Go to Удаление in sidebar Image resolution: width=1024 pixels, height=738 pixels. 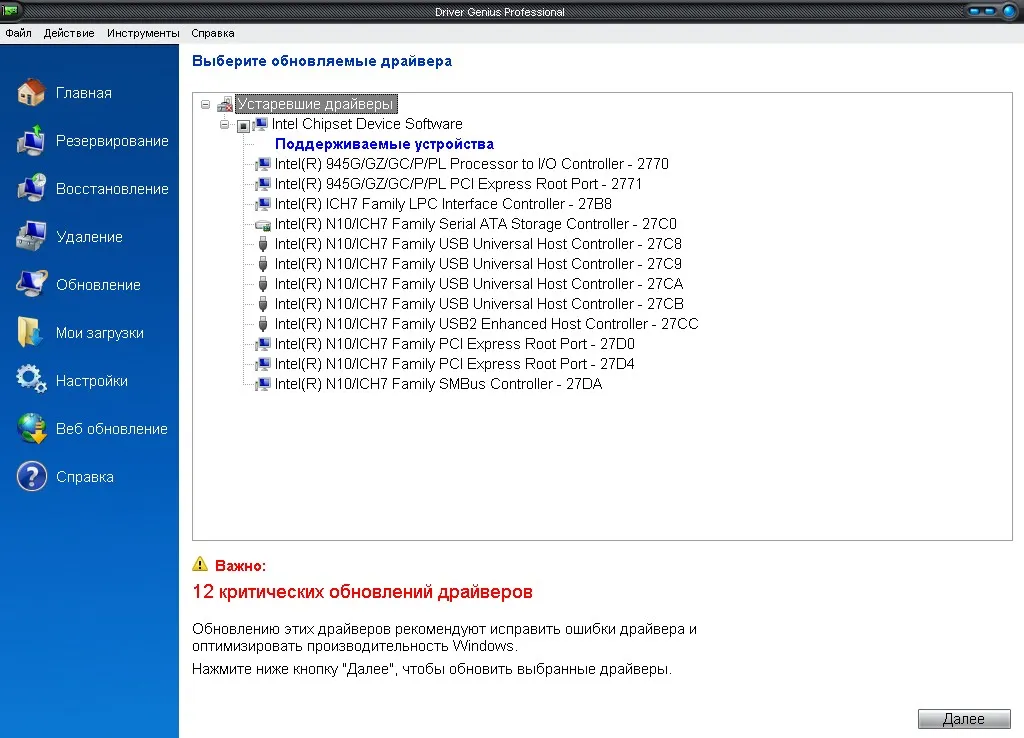[x=89, y=237]
